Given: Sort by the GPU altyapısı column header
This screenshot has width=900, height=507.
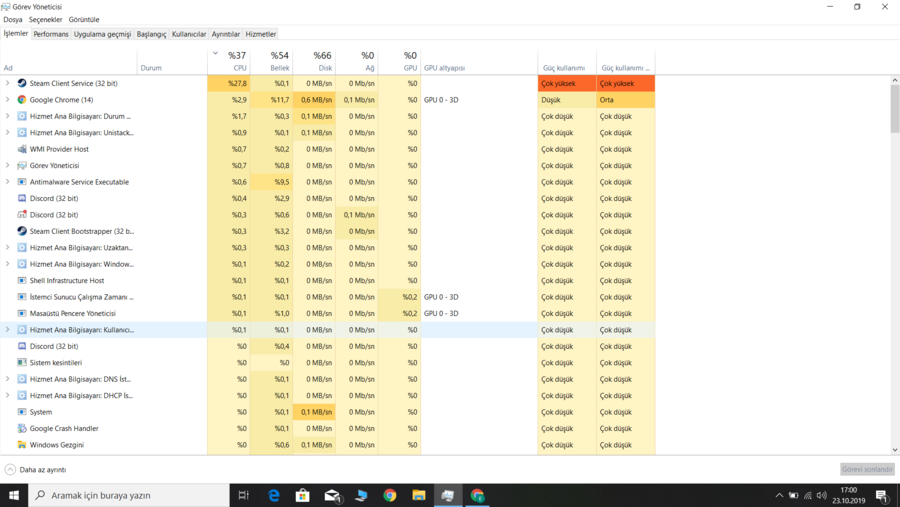Looking at the screenshot, I should coord(479,61).
